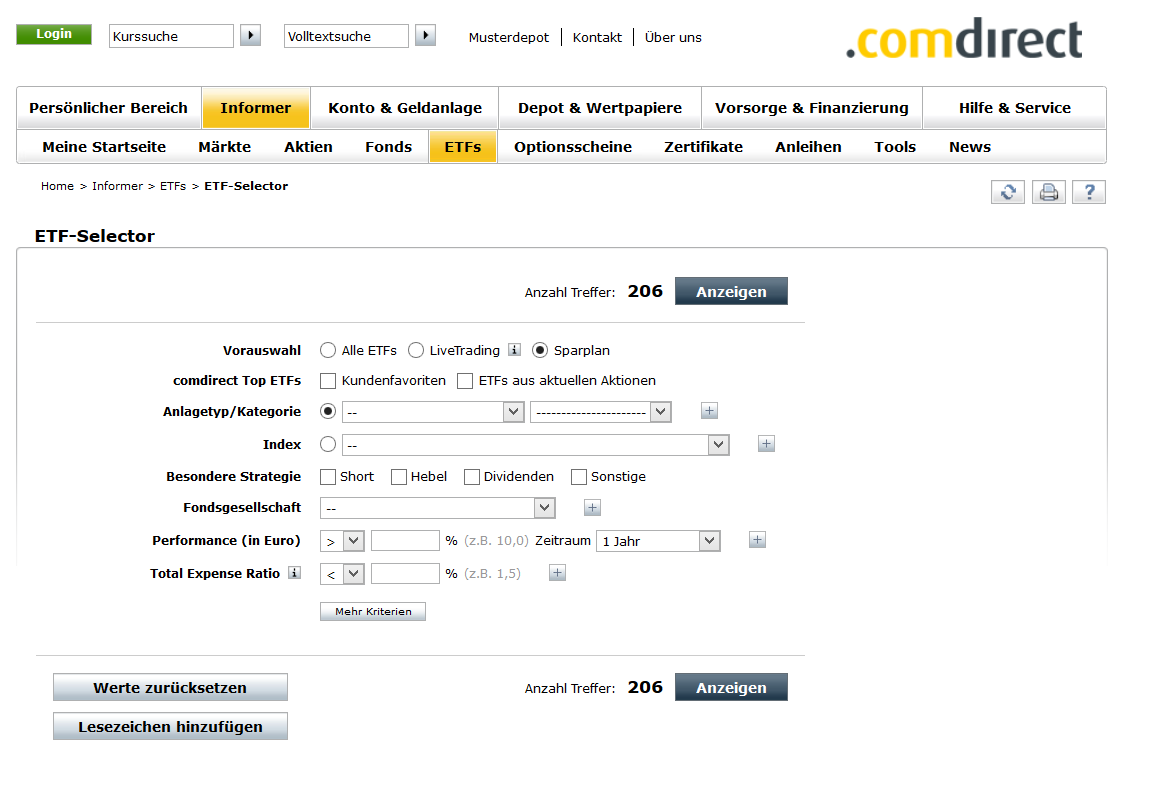
Task: Select the Alle ETFs radio button
Action: click(328, 350)
